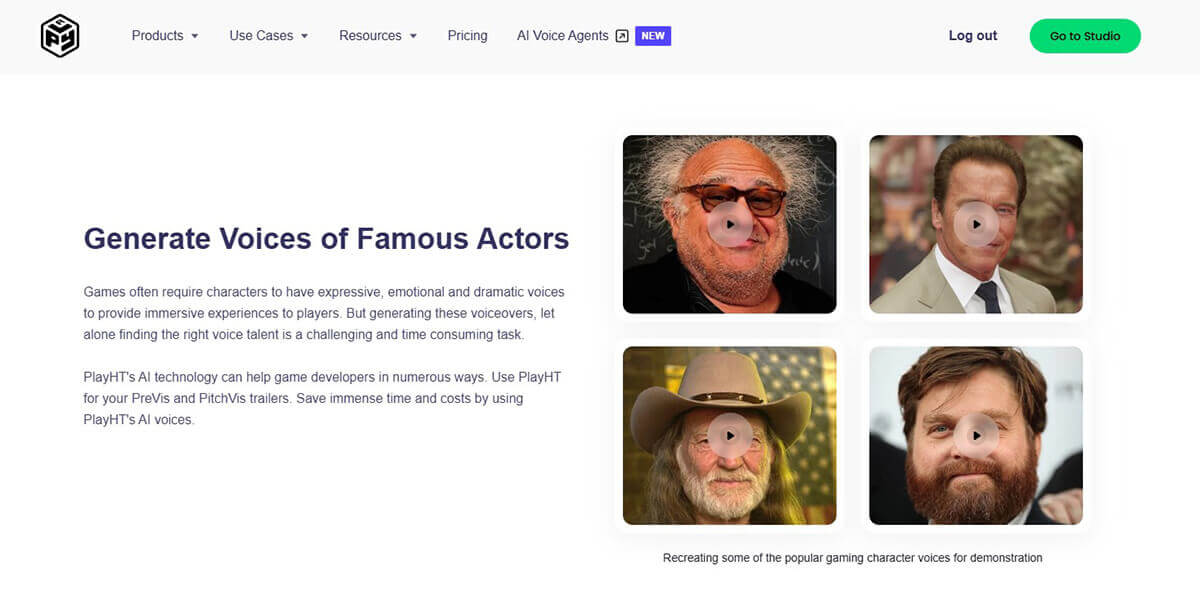The width and height of the screenshot is (1200, 606).
Task: Open the Use Cases menu
Action: (261, 36)
